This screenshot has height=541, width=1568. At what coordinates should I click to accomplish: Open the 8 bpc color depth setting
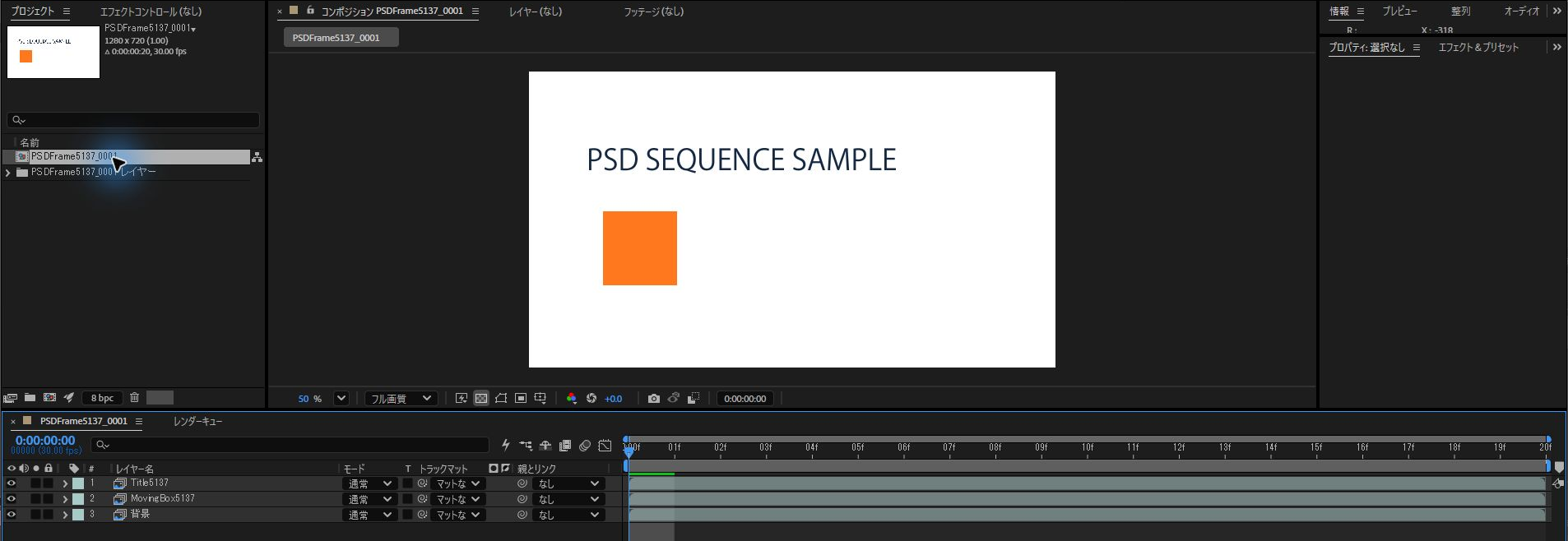click(102, 398)
